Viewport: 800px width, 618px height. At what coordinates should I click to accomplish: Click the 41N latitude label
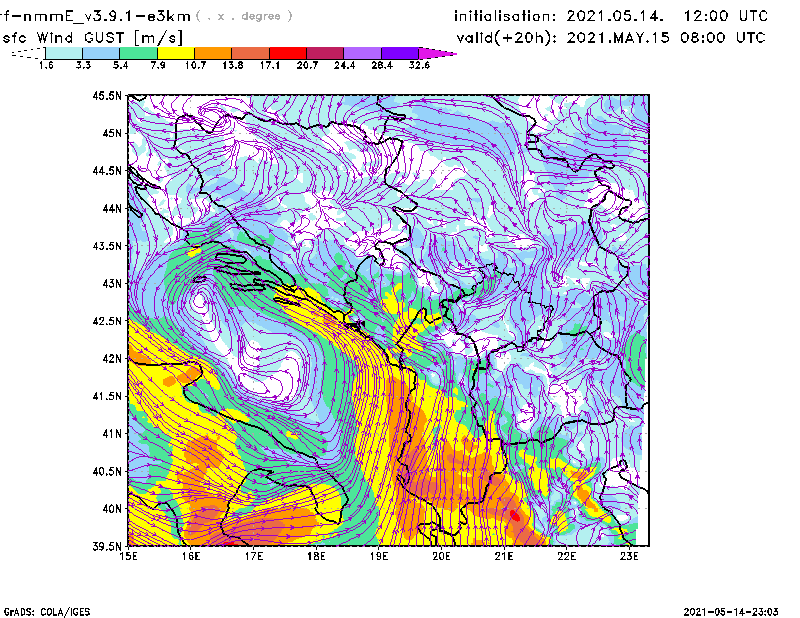coord(112,434)
